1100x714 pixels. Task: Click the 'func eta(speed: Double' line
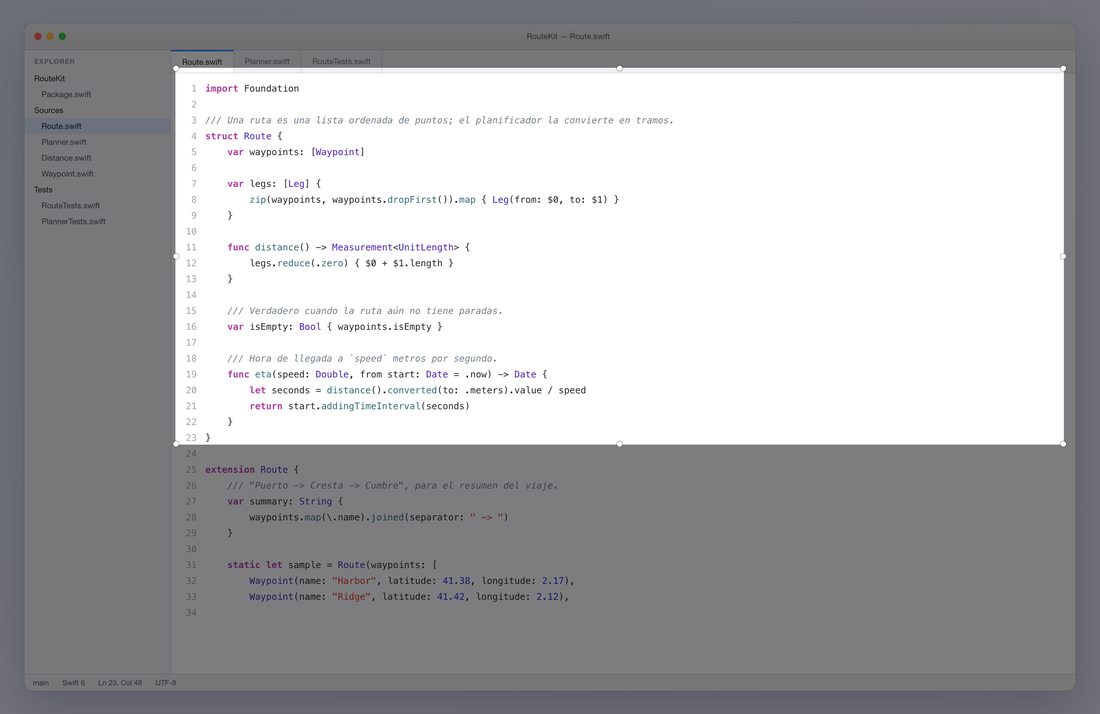pos(387,375)
